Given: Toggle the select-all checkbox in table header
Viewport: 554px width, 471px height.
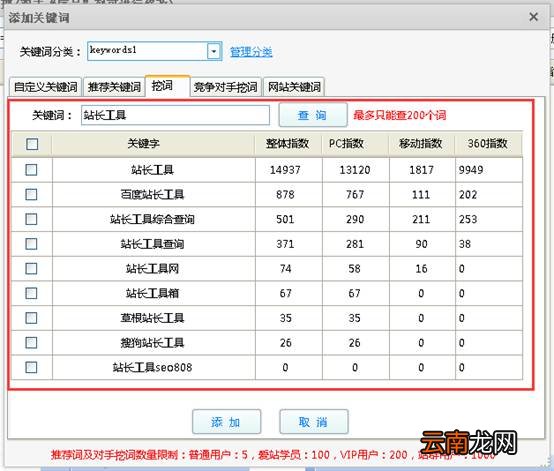Looking at the screenshot, I should pyautogui.click(x=32, y=144).
